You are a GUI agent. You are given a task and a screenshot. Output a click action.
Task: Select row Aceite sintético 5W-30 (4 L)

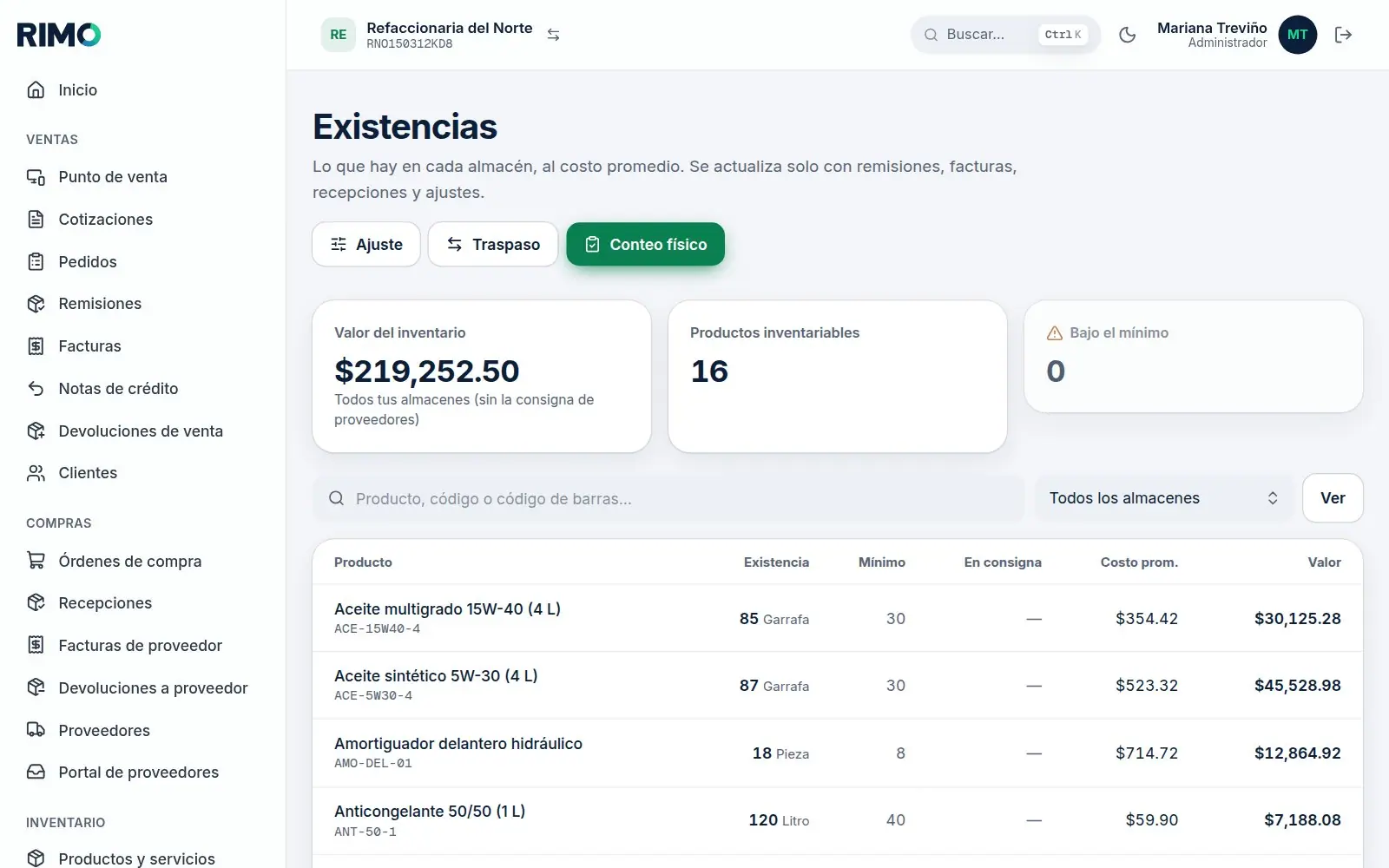pos(838,686)
